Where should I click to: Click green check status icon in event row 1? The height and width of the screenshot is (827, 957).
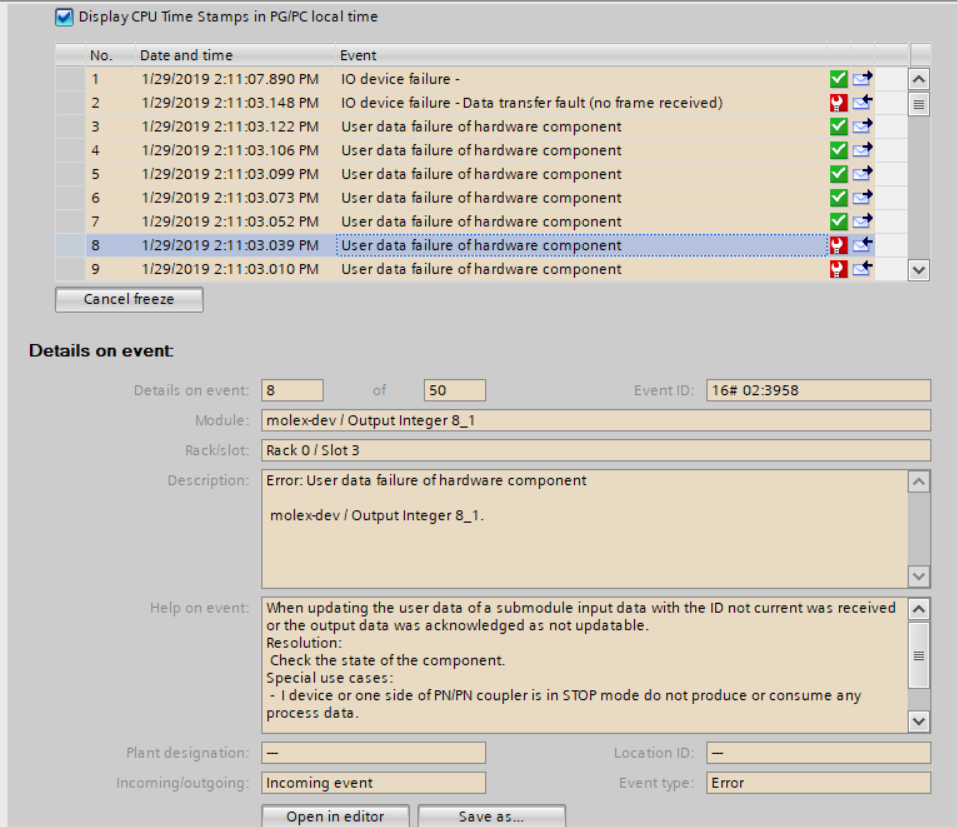coord(839,79)
